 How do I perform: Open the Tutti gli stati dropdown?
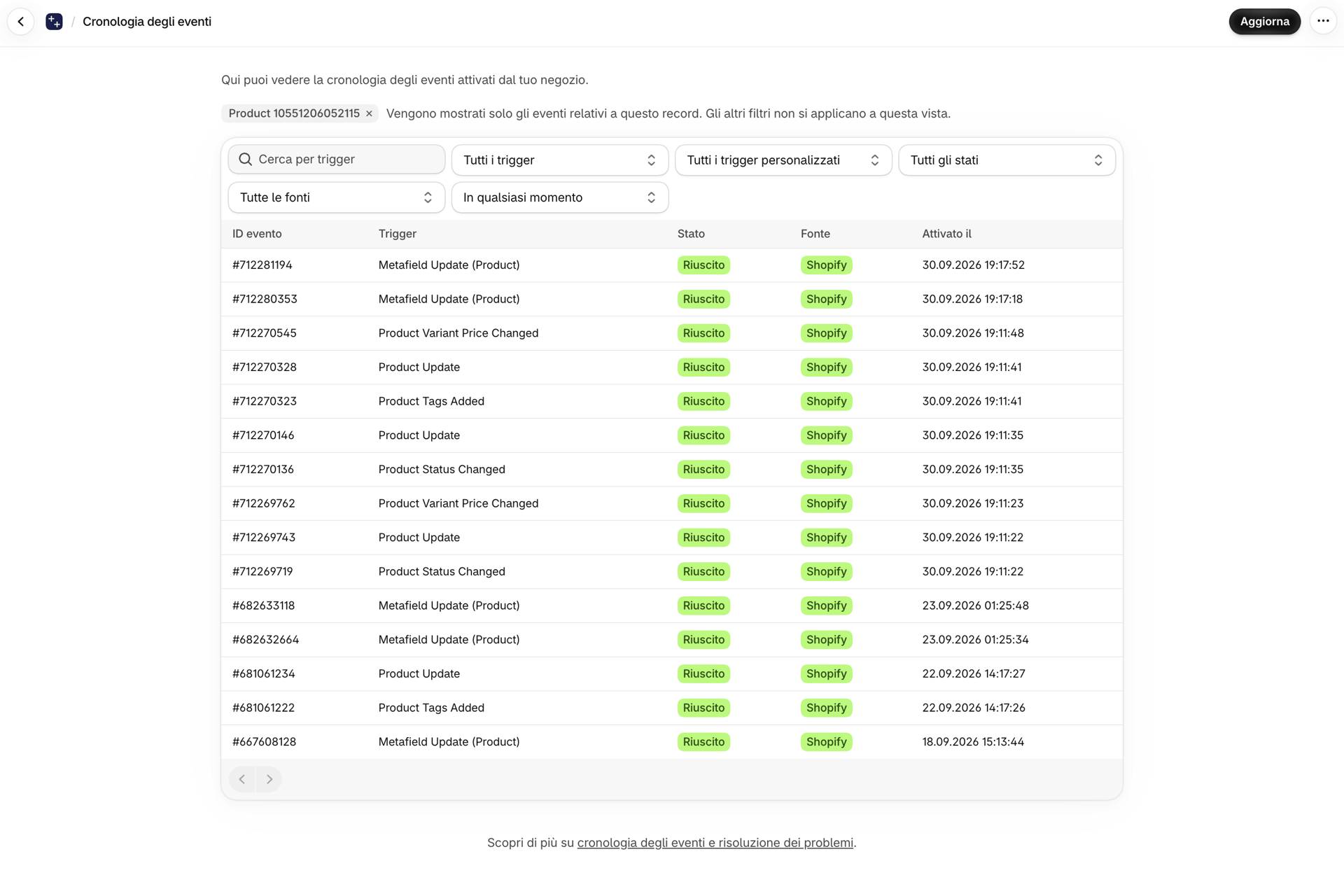(x=1007, y=160)
